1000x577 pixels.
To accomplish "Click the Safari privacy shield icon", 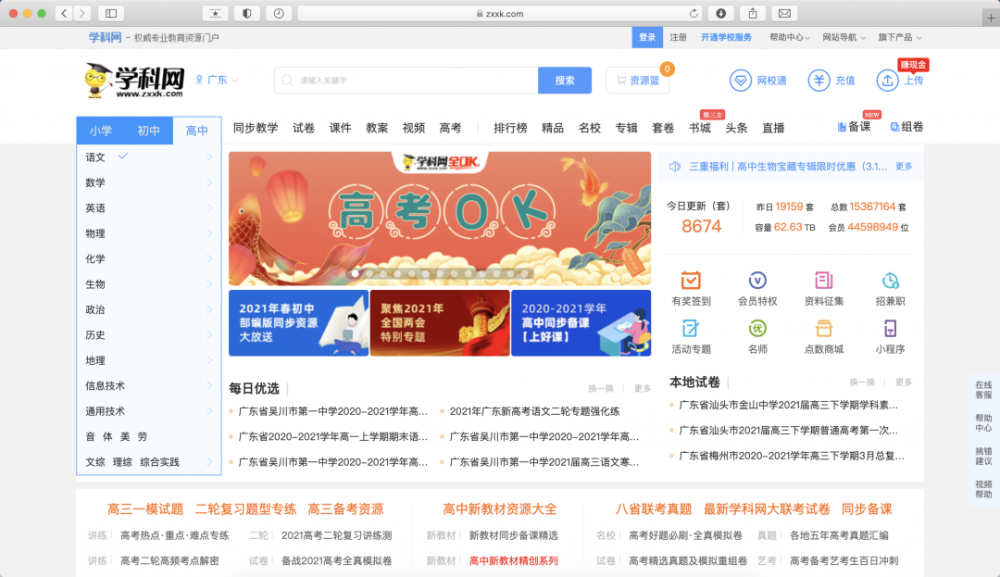I will point(247,13).
